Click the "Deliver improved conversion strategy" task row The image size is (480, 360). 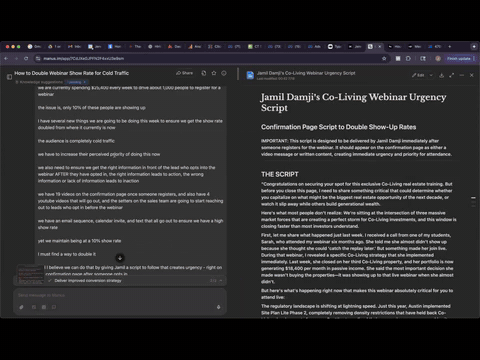tap(88, 281)
